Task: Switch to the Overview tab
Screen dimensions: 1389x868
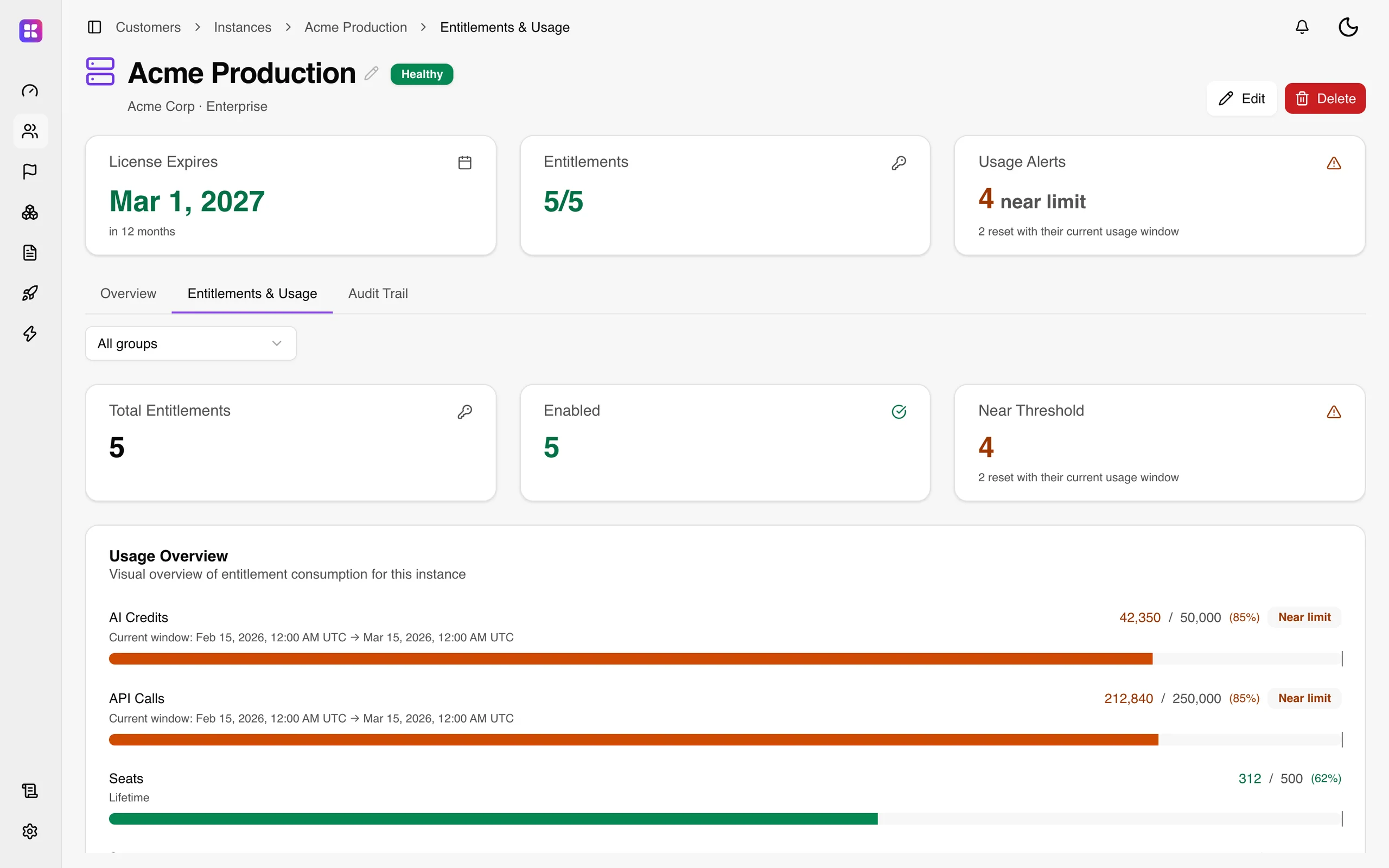Action: point(128,293)
